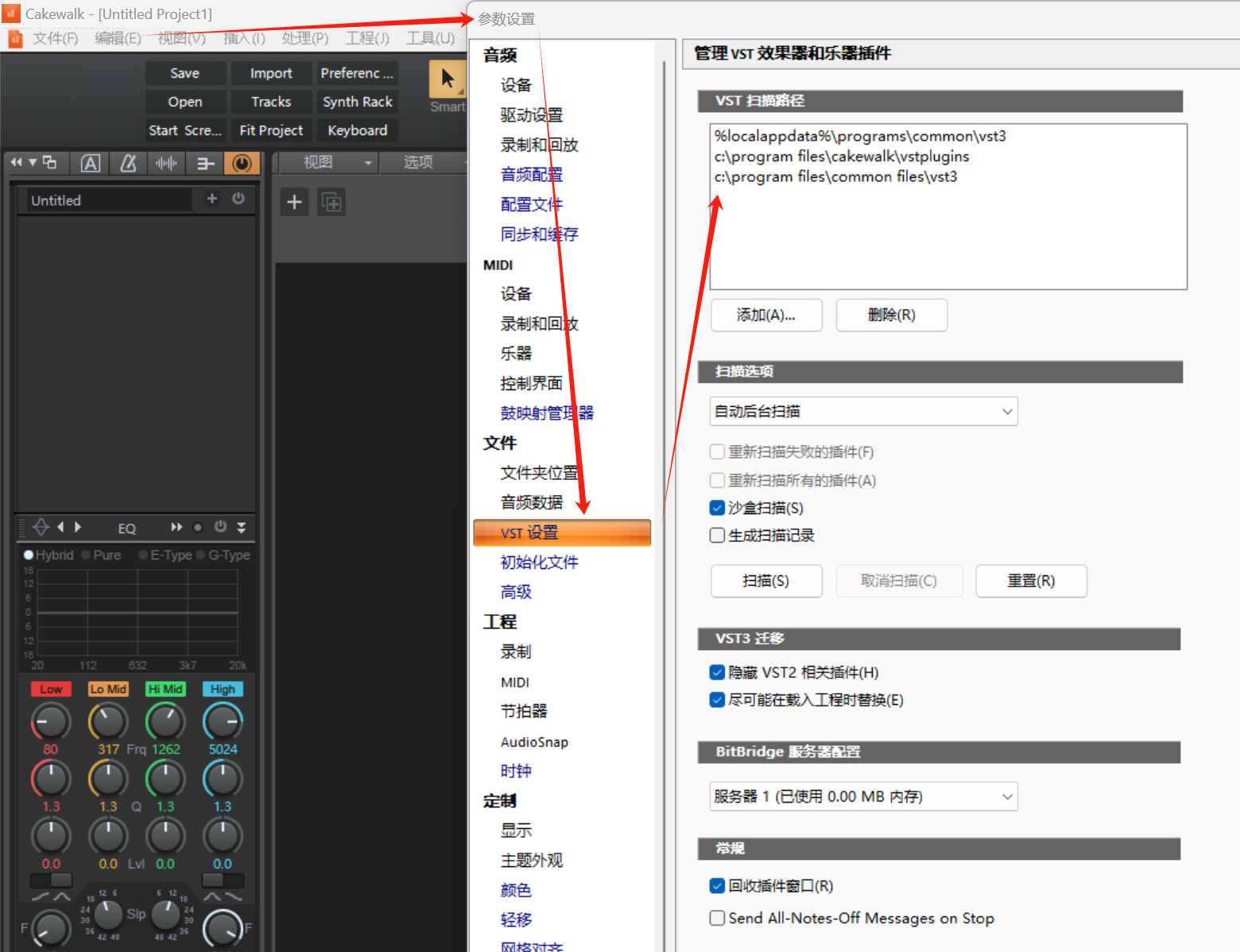Image resolution: width=1240 pixels, height=952 pixels.
Task: Click the Untitled strip name field
Action: (x=110, y=200)
